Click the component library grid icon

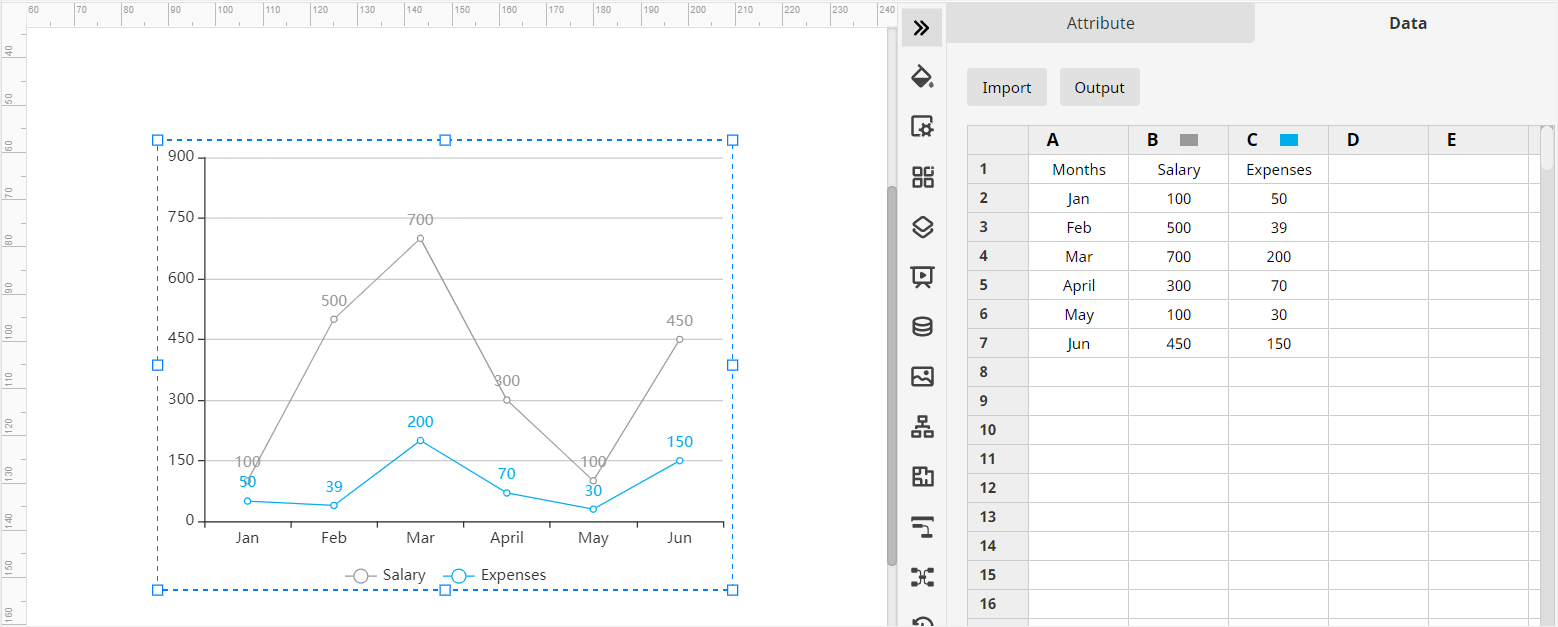click(921, 177)
